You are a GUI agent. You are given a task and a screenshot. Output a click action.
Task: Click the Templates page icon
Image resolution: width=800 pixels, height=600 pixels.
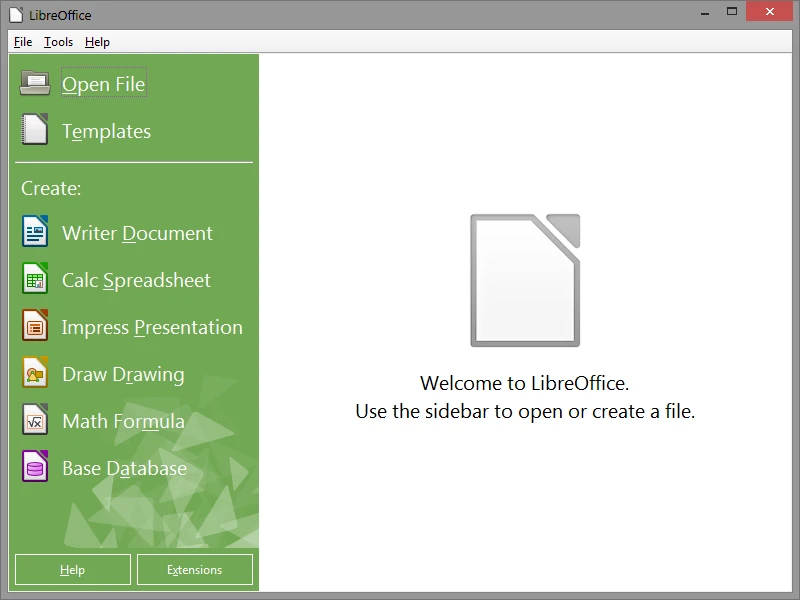pyautogui.click(x=33, y=130)
